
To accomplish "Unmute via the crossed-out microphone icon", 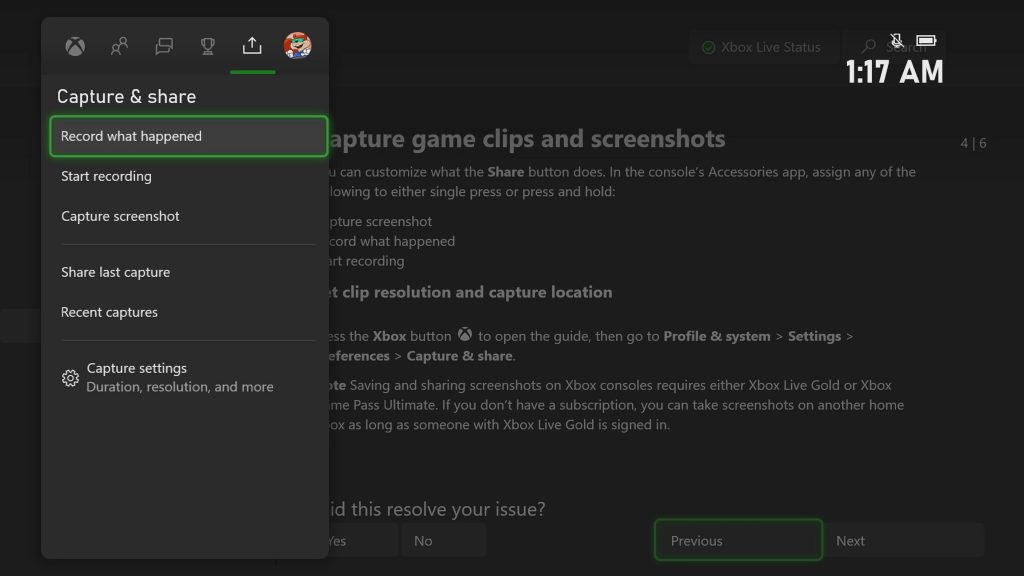I will pos(897,41).
